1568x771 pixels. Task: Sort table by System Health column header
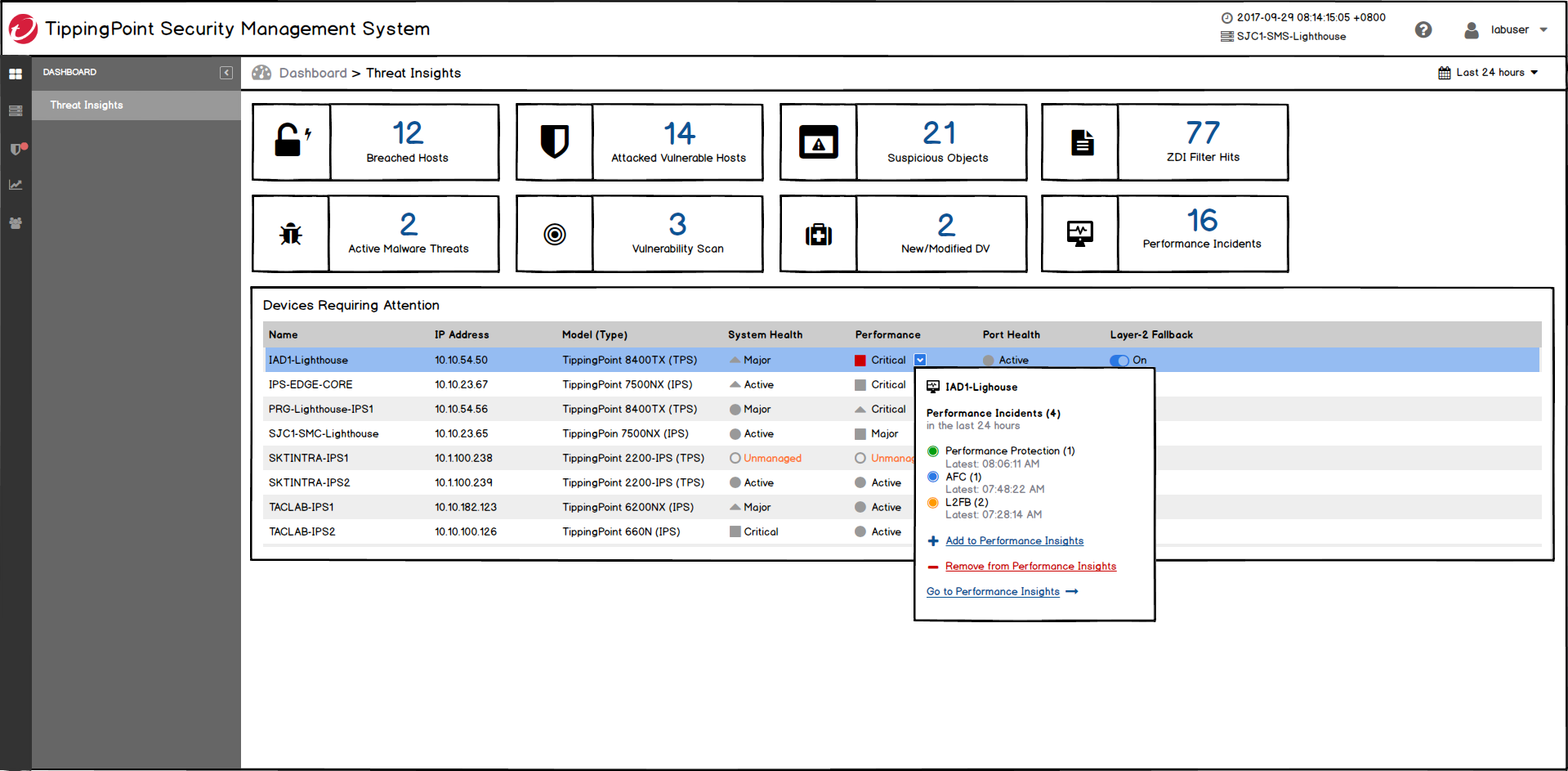(765, 335)
